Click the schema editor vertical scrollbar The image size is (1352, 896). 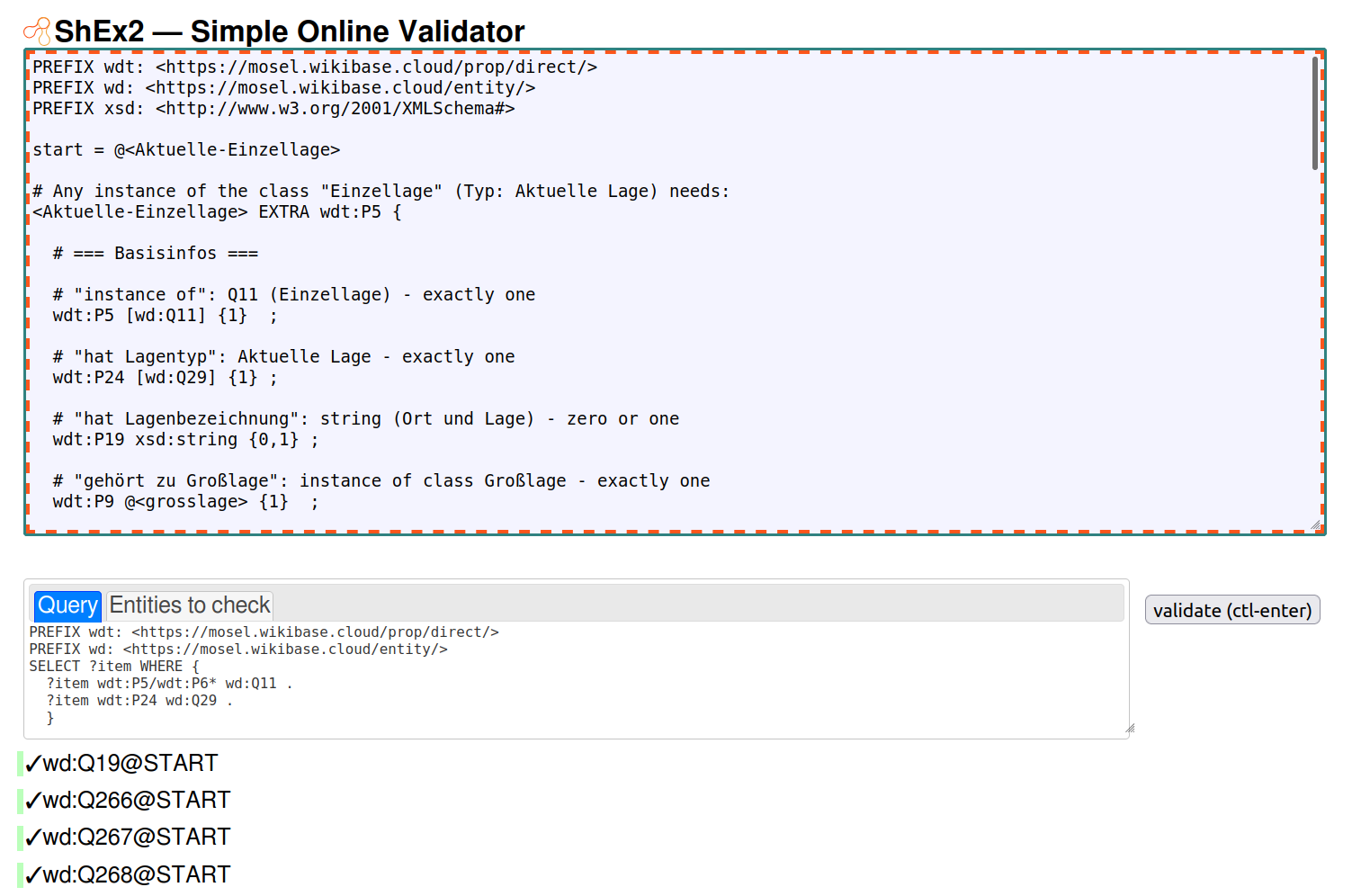[1314, 114]
